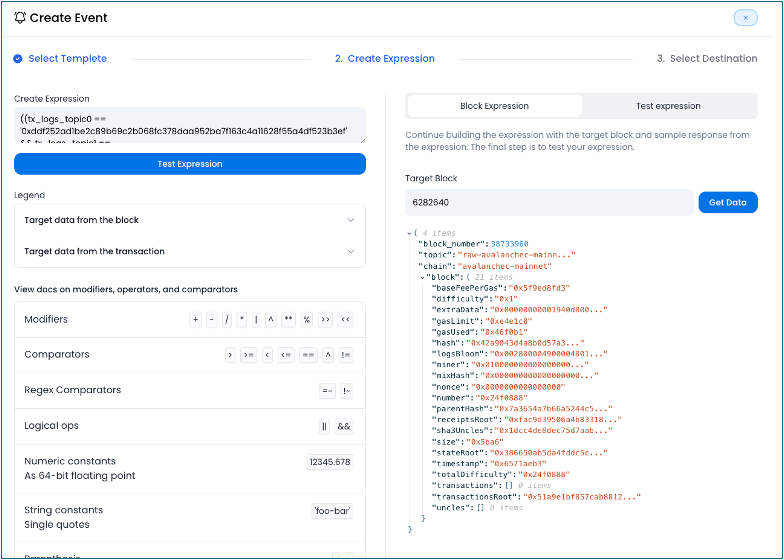The width and height of the screenshot is (784, 560).
Task: Insert the || logical OR operator
Action: point(324,426)
